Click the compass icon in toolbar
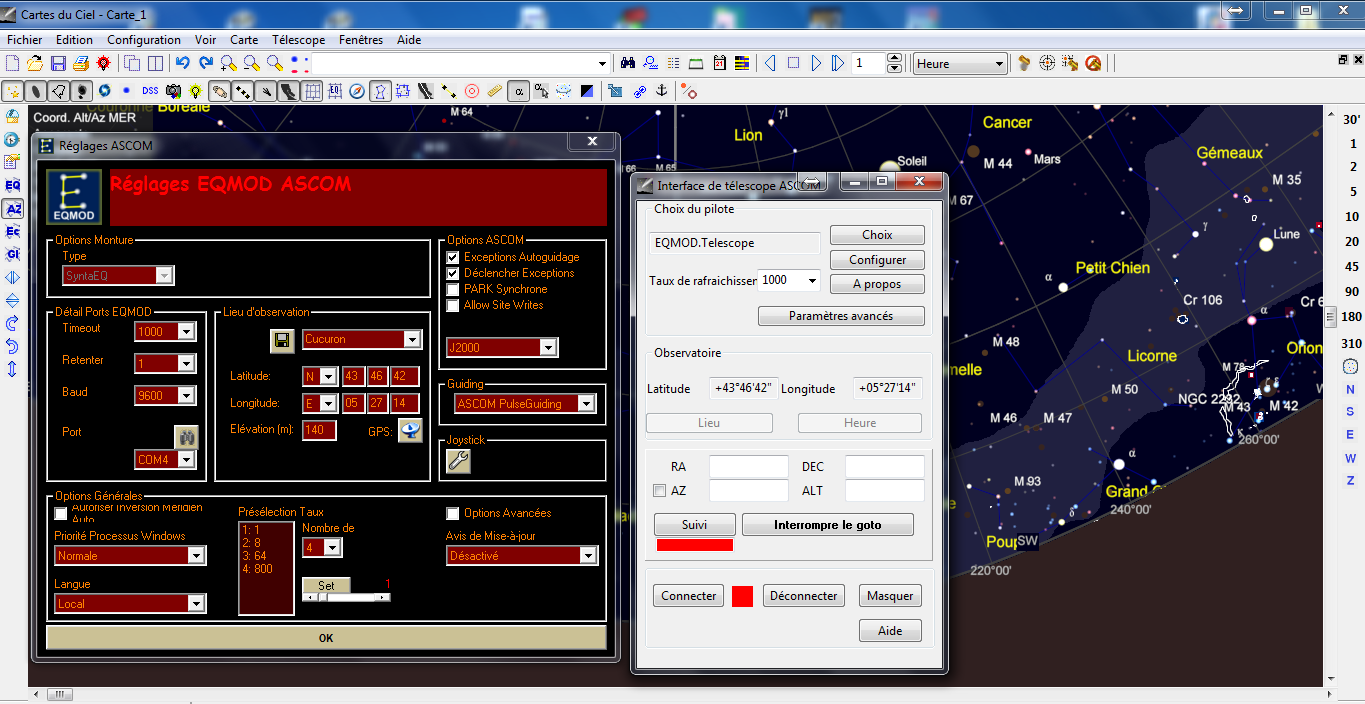Viewport: 1365px width, 704px height. tap(357, 91)
